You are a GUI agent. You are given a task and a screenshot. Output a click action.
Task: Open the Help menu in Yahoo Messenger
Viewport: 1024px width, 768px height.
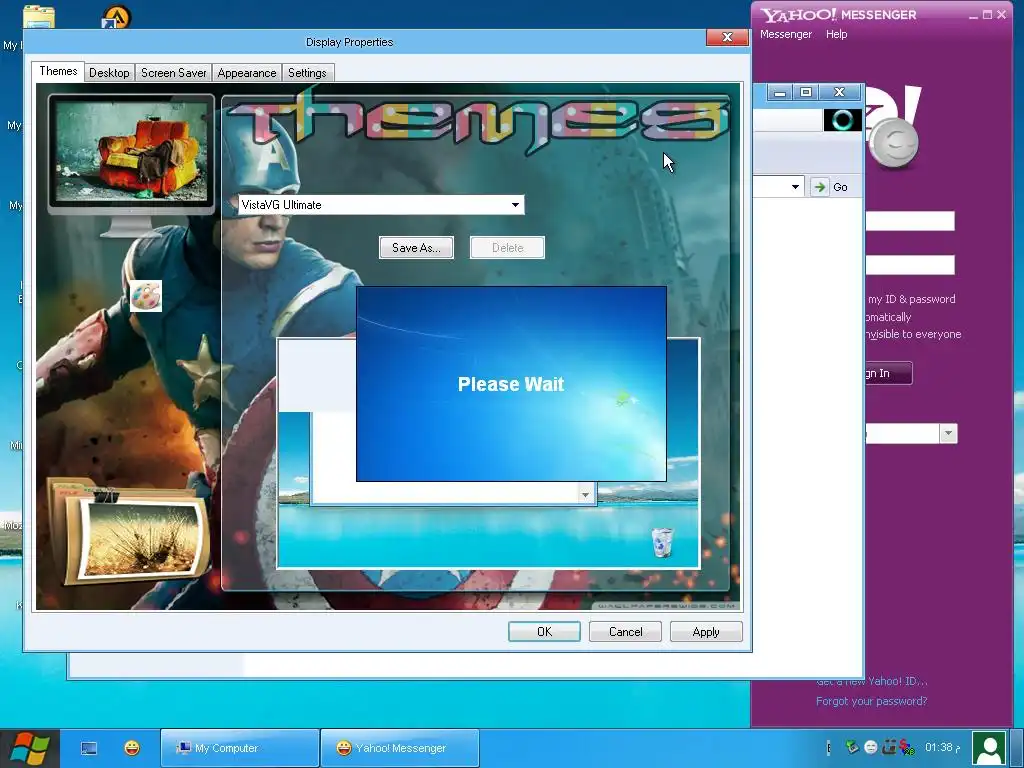click(x=837, y=34)
